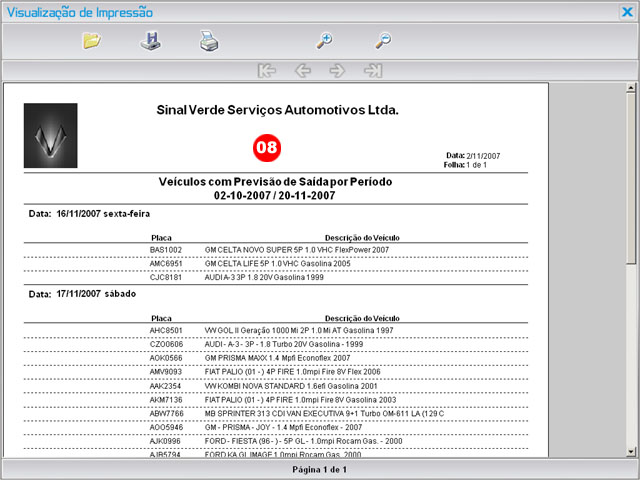The height and width of the screenshot is (480, 640).
Task: Click plate AOK0566 row
Action: click(276, 358)
